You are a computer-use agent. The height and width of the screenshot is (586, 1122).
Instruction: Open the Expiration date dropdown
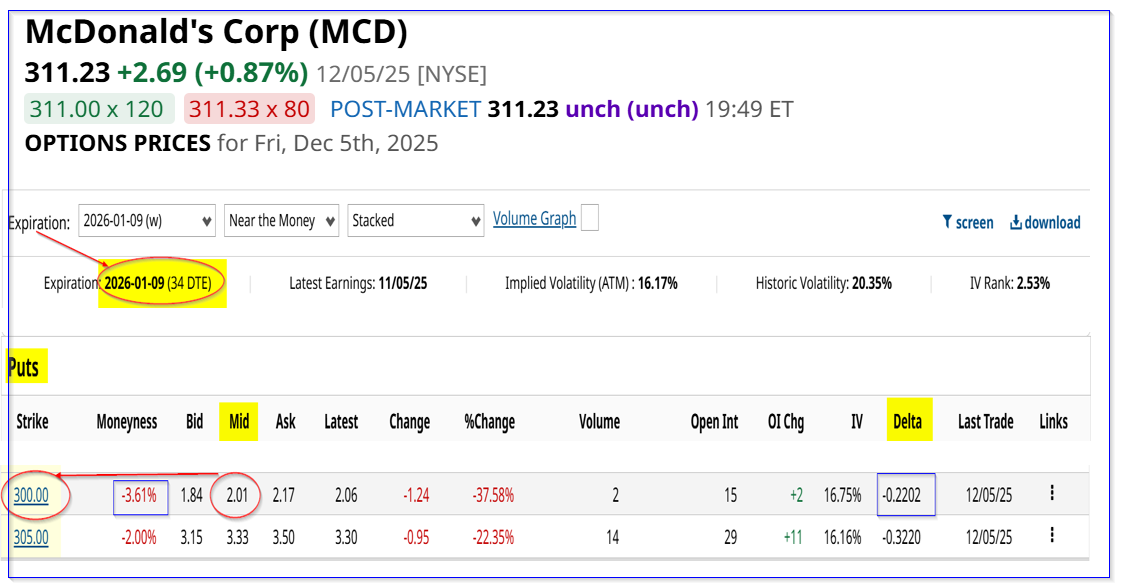coord(148,221)
